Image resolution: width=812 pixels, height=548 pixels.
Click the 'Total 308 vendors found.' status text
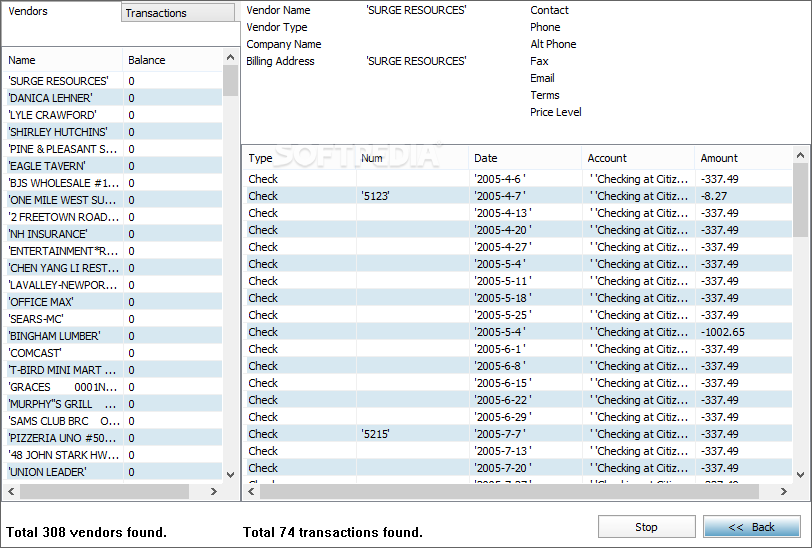[x=86, y=532]
